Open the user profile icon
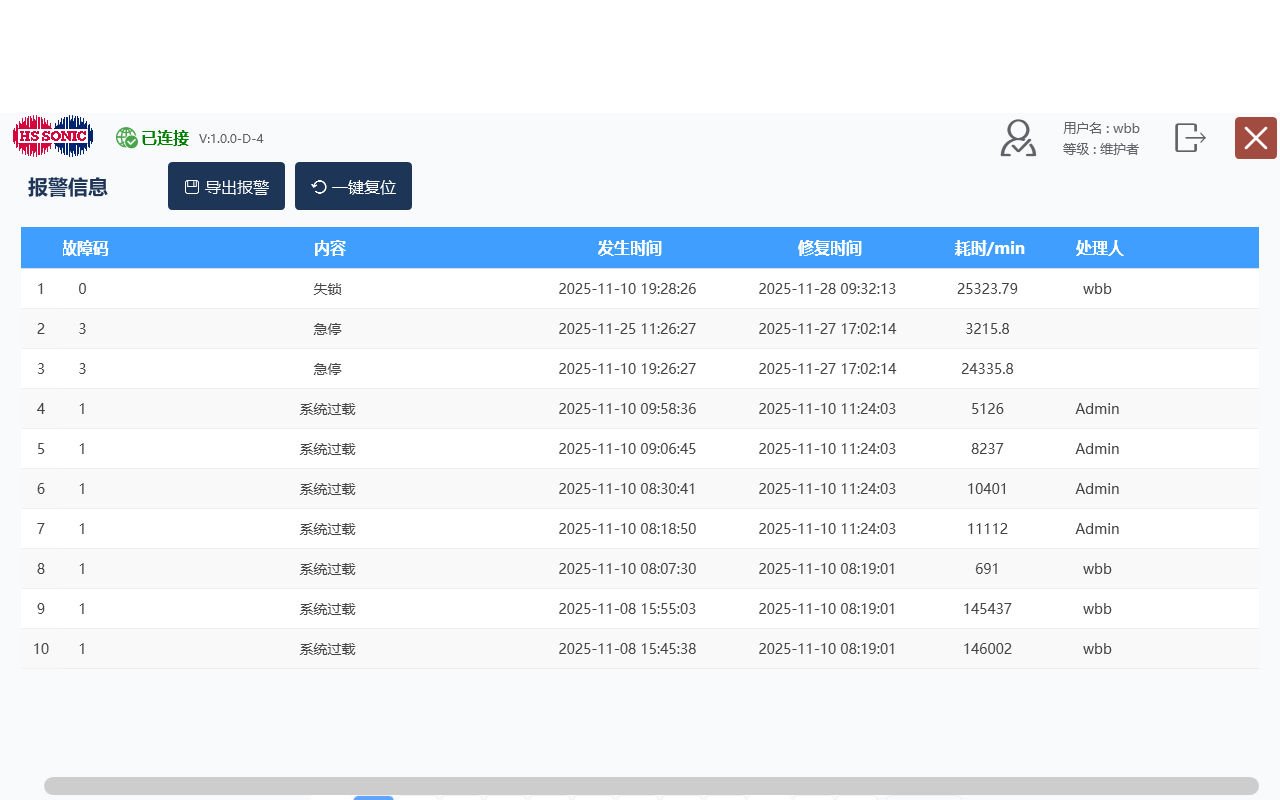Screen dimensions: 1280x800 coord(1018,138)
